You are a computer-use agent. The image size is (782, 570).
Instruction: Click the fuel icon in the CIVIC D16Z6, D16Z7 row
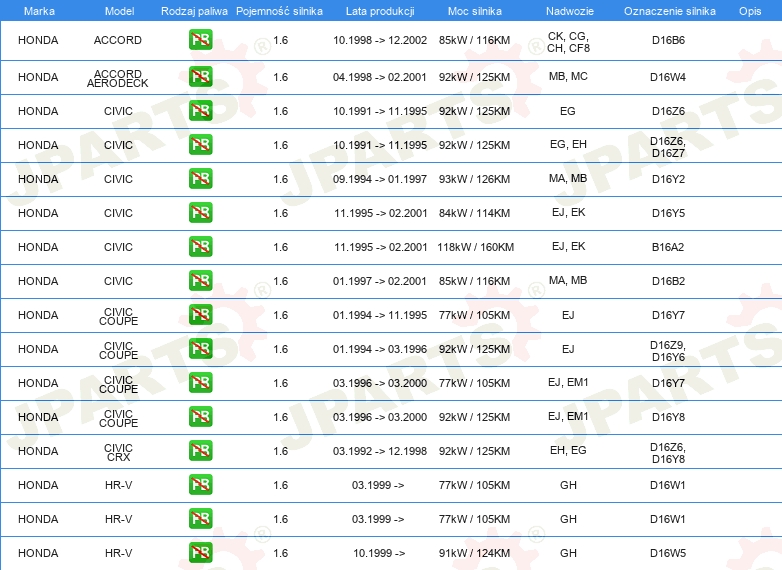coord(200,145)
